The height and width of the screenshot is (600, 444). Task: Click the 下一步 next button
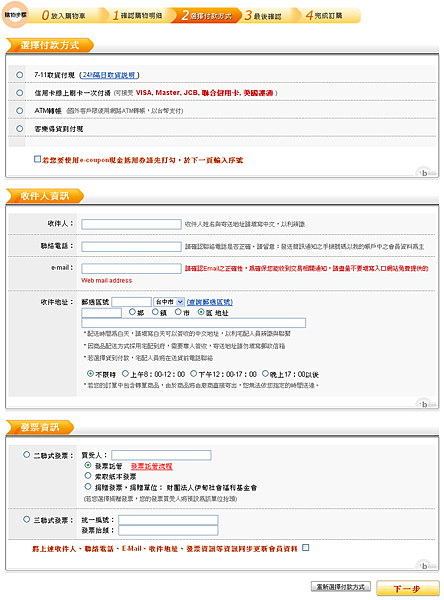(408, 589)
